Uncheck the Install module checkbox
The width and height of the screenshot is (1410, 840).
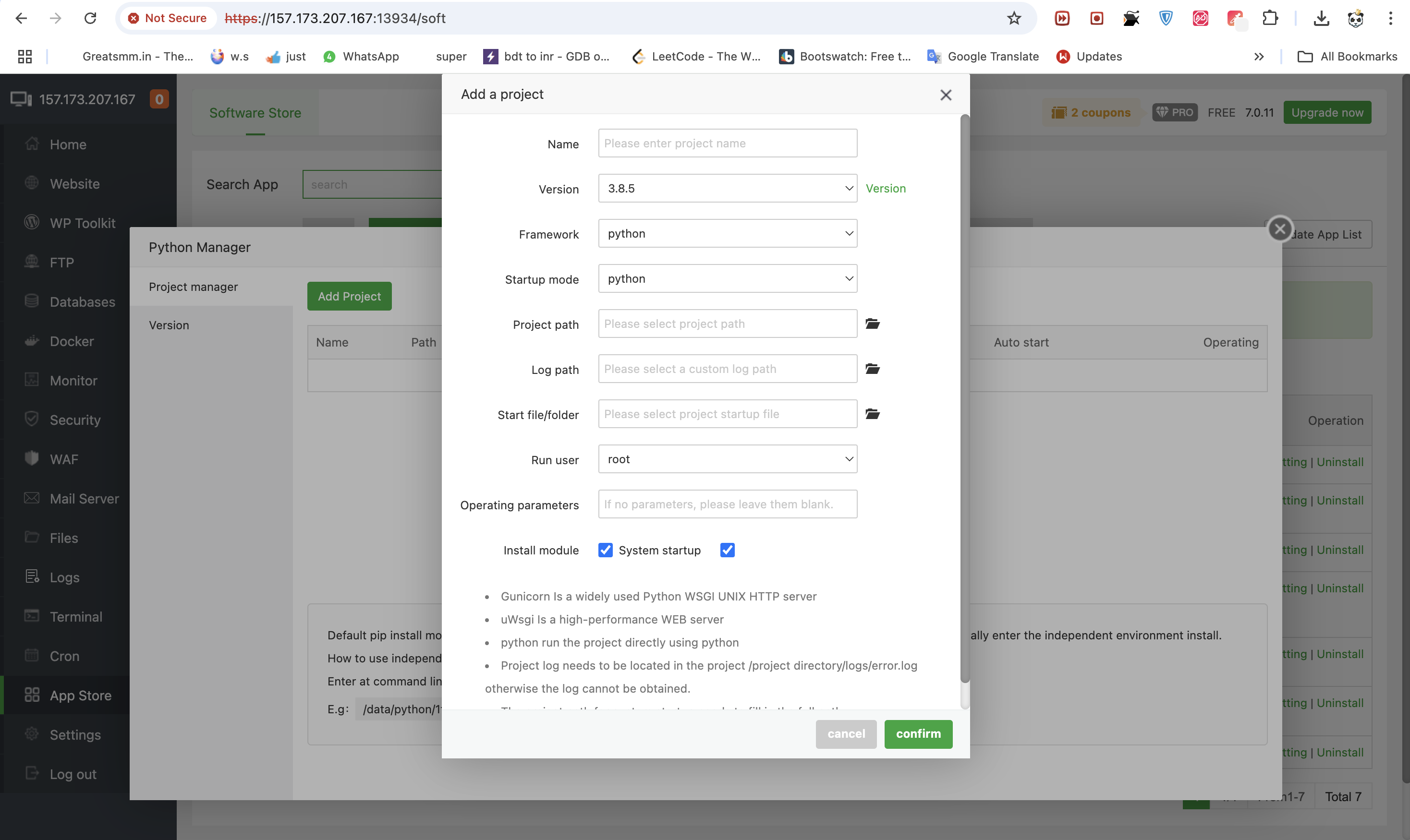pos(605,550)
